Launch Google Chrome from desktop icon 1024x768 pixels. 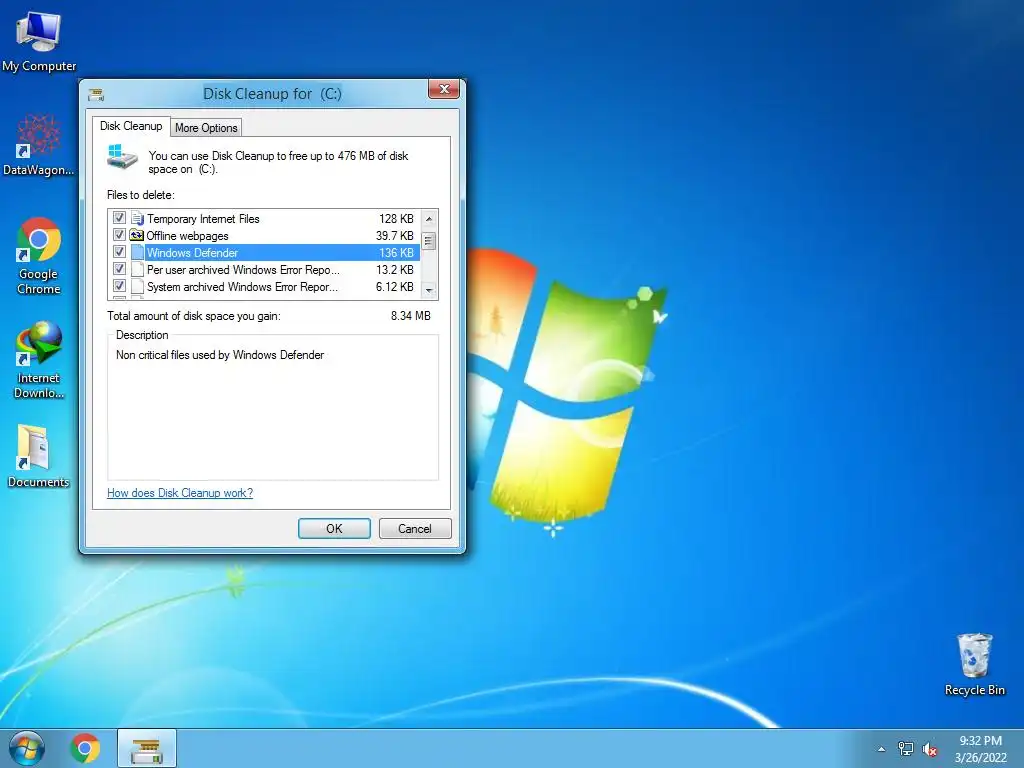39,255
